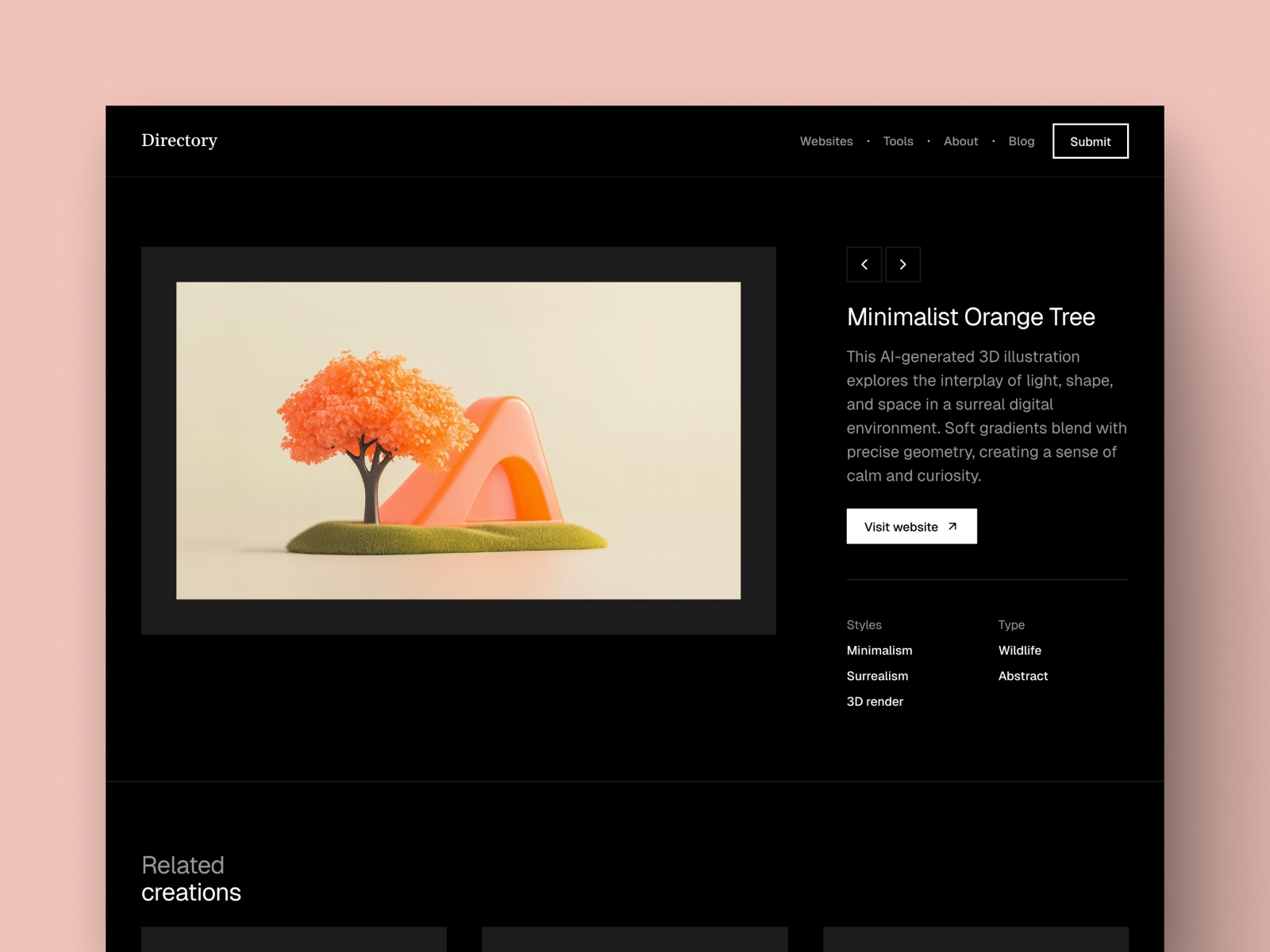Go to the Directory homepage via the logo
The width and height of the screenshot is (1270, 952).
click(180, 140)
